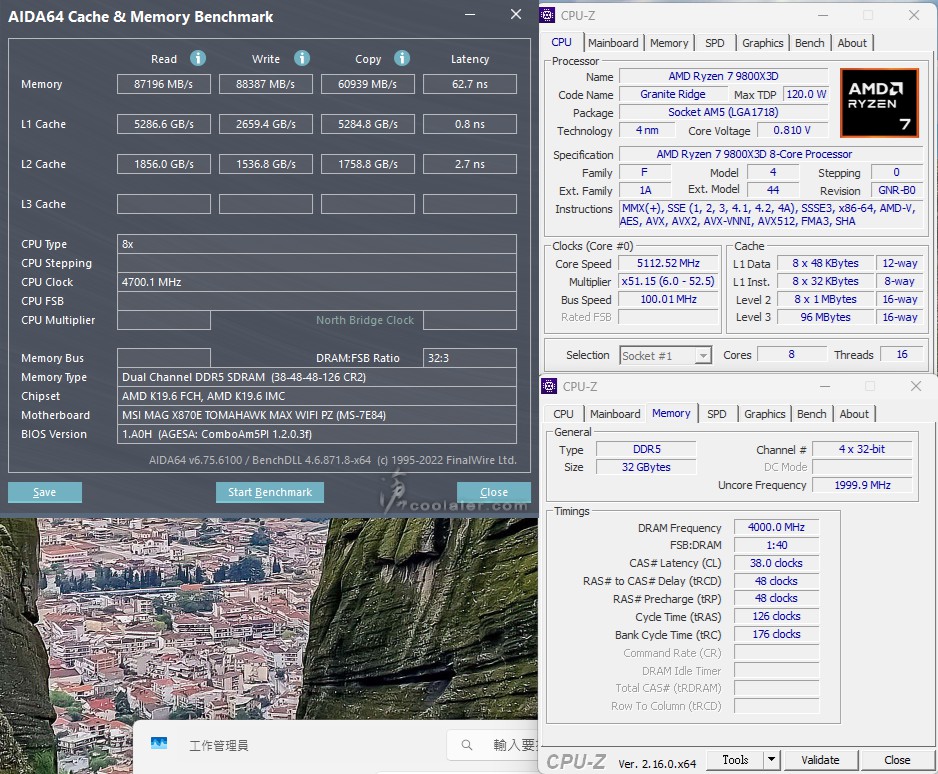Open the SPD tab in lower CPU-Z
Image resolution: width=938 pixels, height=774 pixels.
[x=717, y=414]
